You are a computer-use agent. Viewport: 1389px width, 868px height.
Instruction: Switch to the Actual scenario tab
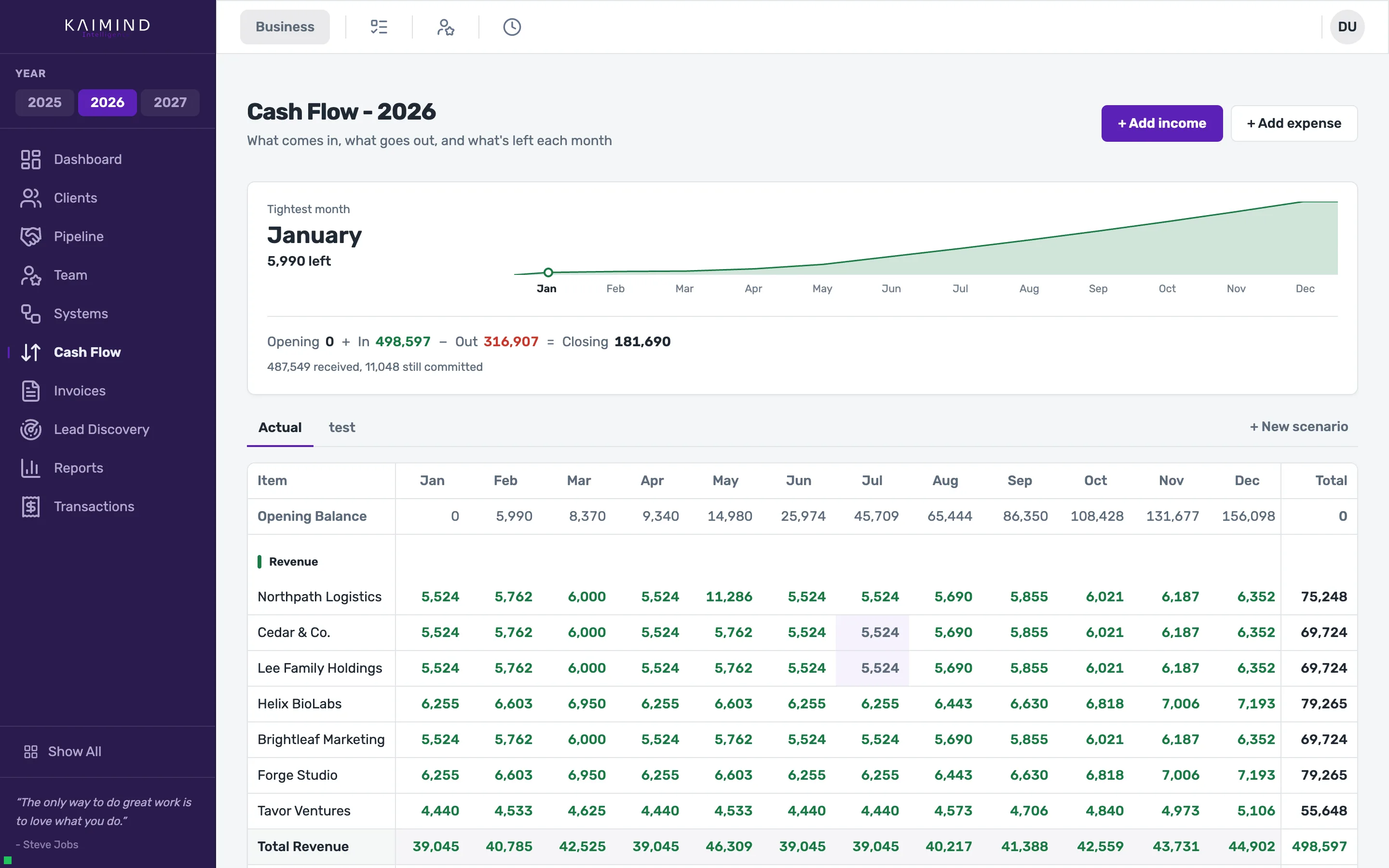280,428
